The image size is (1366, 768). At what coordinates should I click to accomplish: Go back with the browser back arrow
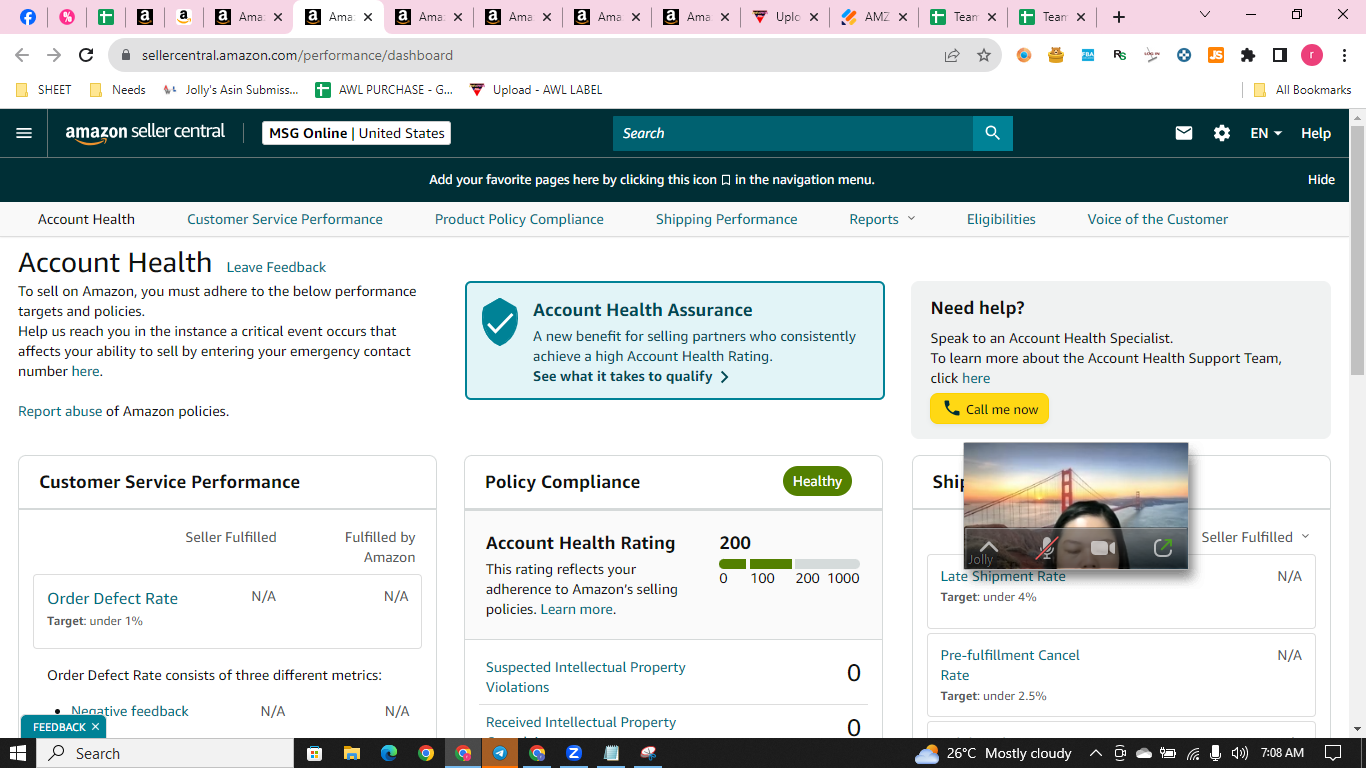22,56
